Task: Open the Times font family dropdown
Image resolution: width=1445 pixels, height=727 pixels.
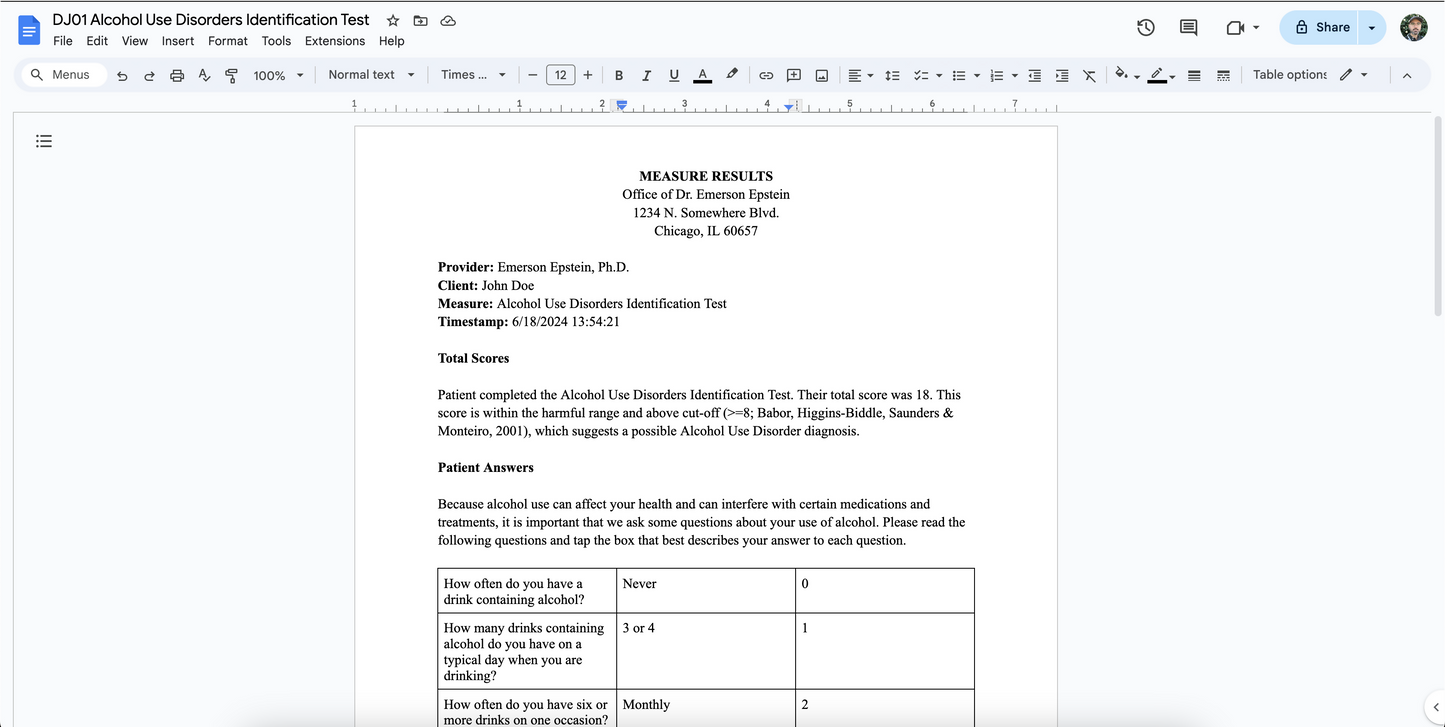Action: click(473, 75)
